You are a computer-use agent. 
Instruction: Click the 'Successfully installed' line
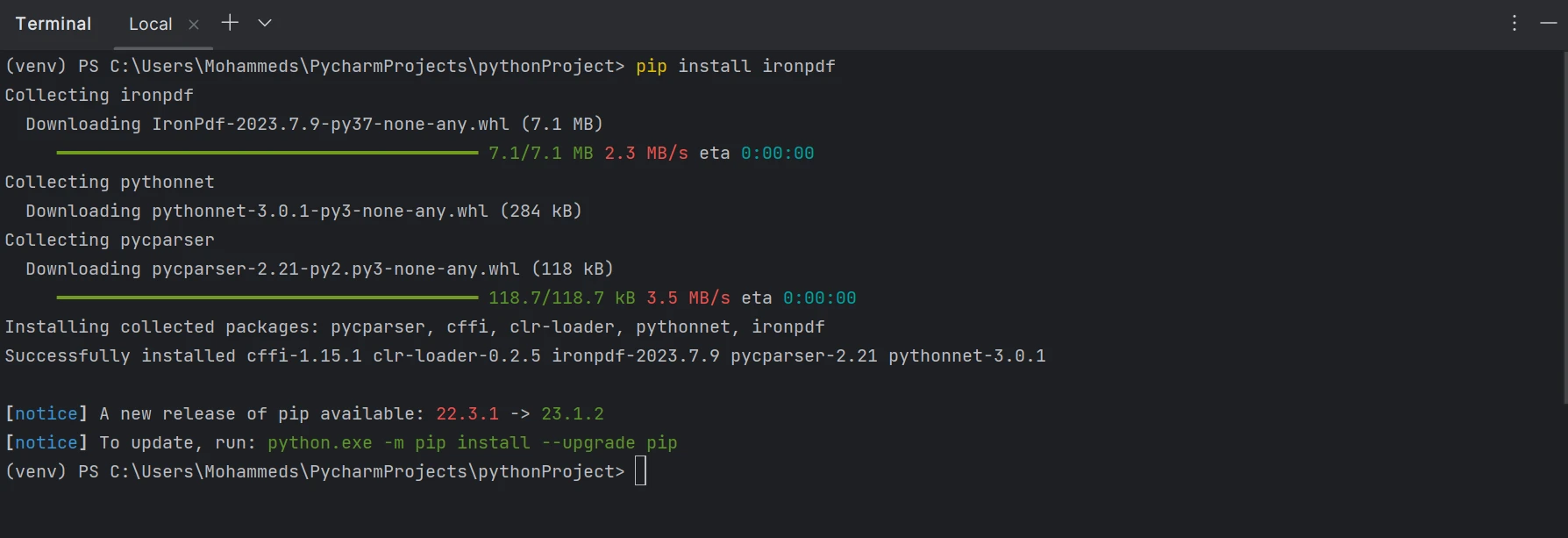tap(525, 355)
